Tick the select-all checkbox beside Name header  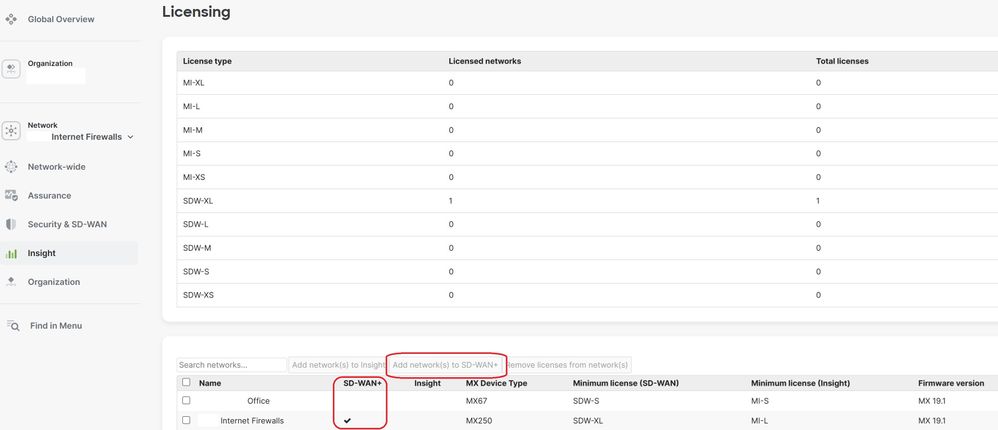coord(186,383)
